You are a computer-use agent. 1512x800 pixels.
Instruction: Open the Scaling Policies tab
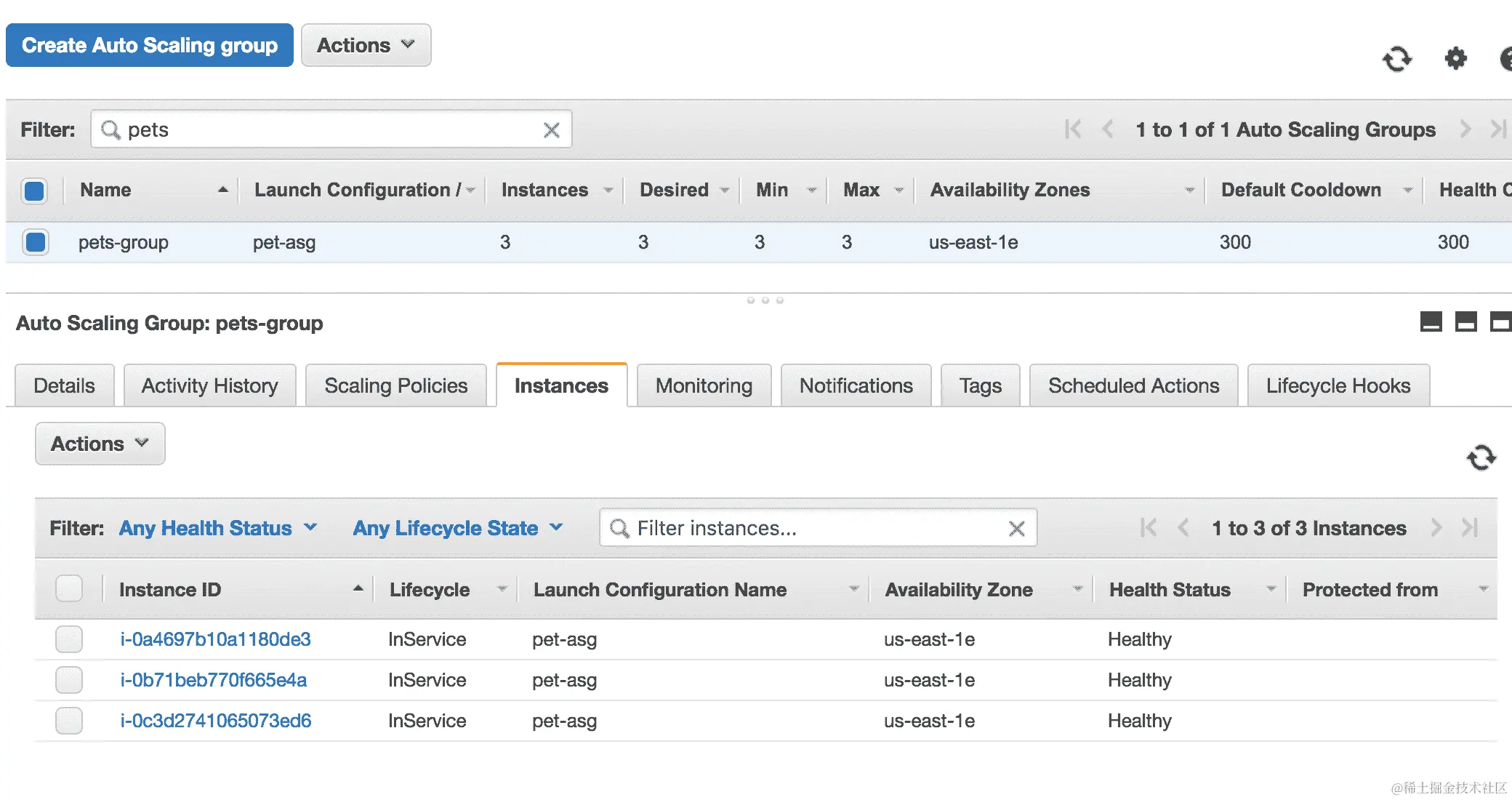[395, 385]
